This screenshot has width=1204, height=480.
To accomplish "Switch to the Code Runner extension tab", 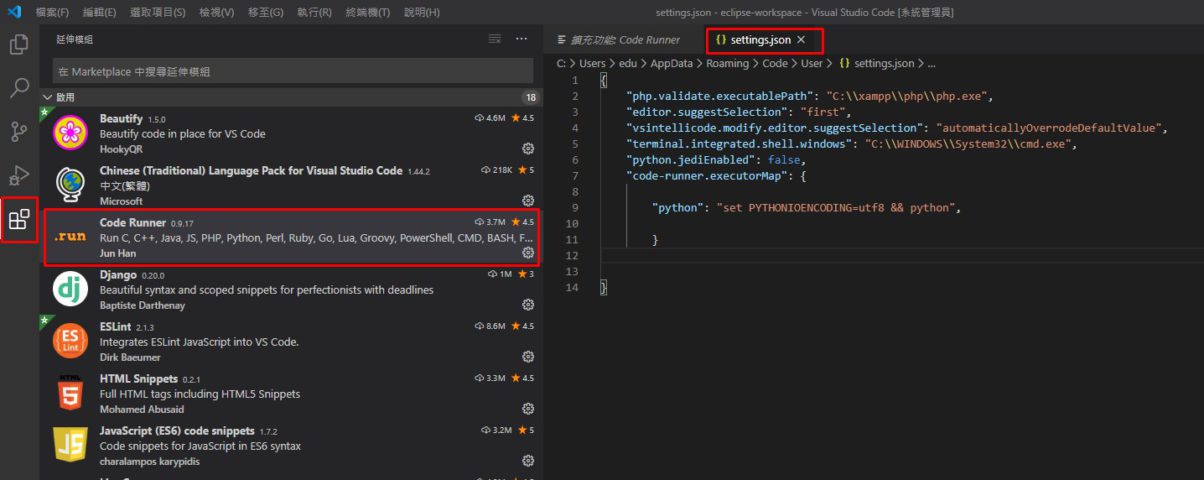I will pyautogui.click(x=619, y=40).
